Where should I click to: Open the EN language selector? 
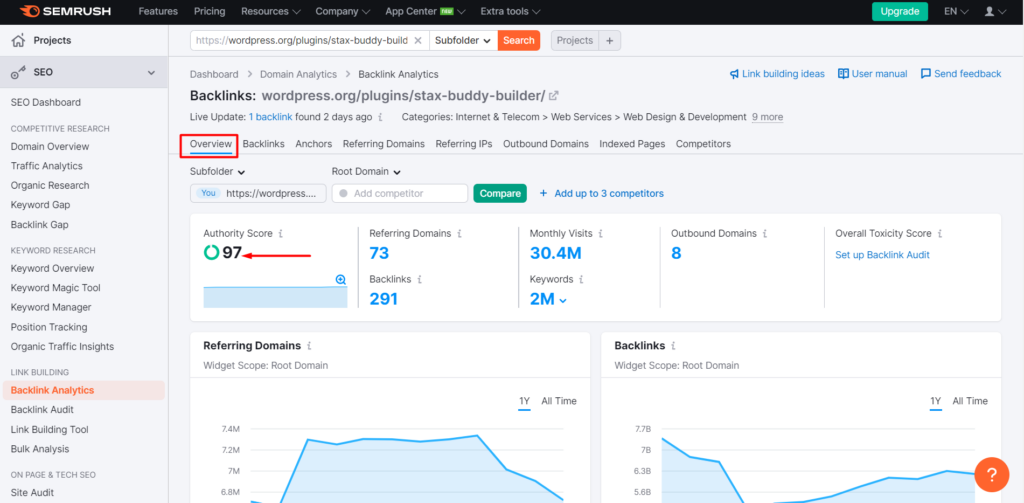tap(957, 11)
